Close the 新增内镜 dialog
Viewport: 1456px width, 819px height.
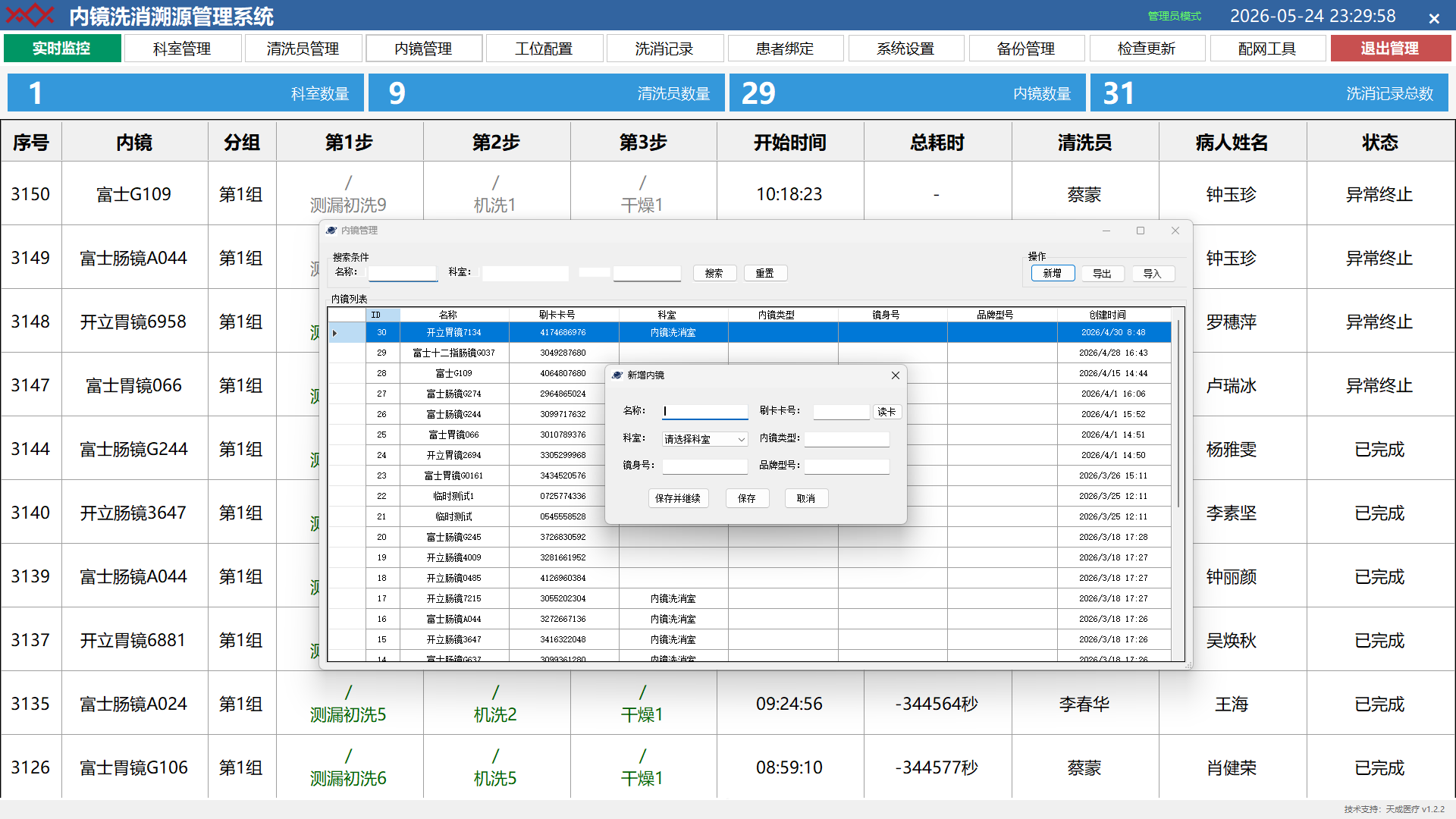tap(896, 375)
